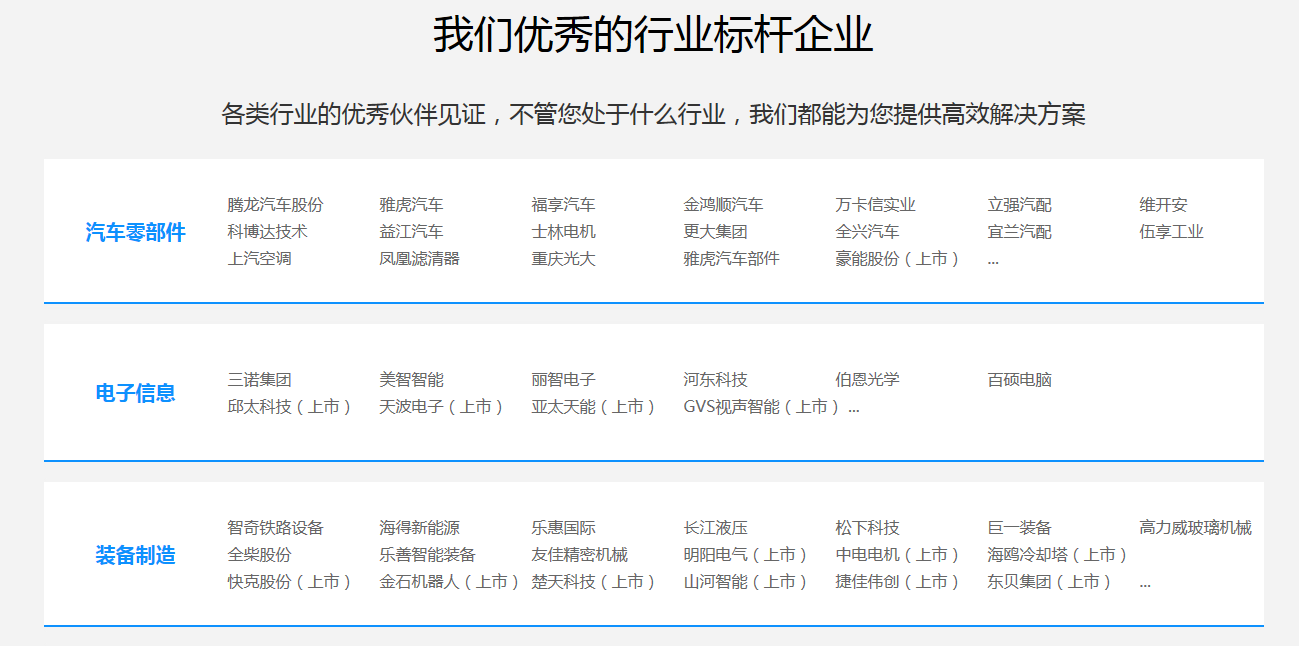Click the company name 全兴汽车
1299x646 pixels.
click(868, 232)
